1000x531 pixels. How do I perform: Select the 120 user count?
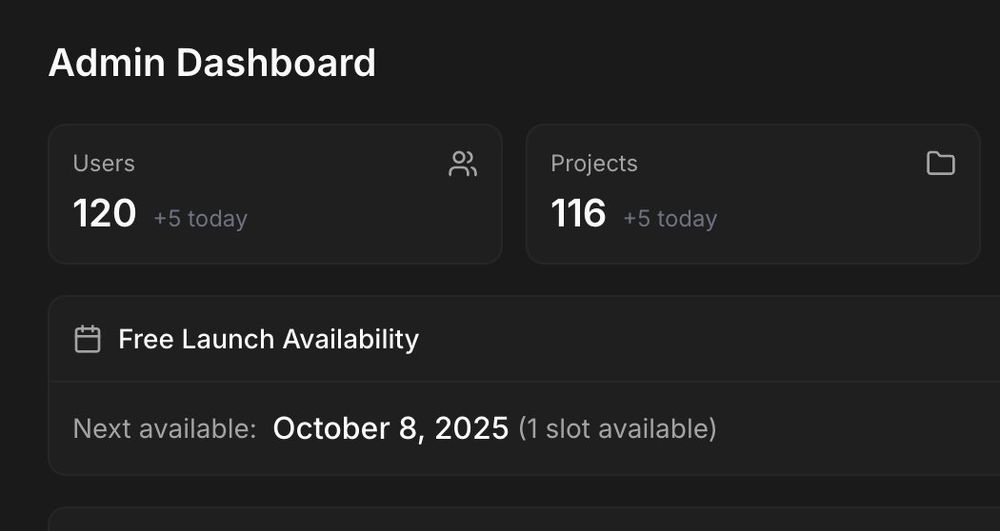[x=105, y=213]
